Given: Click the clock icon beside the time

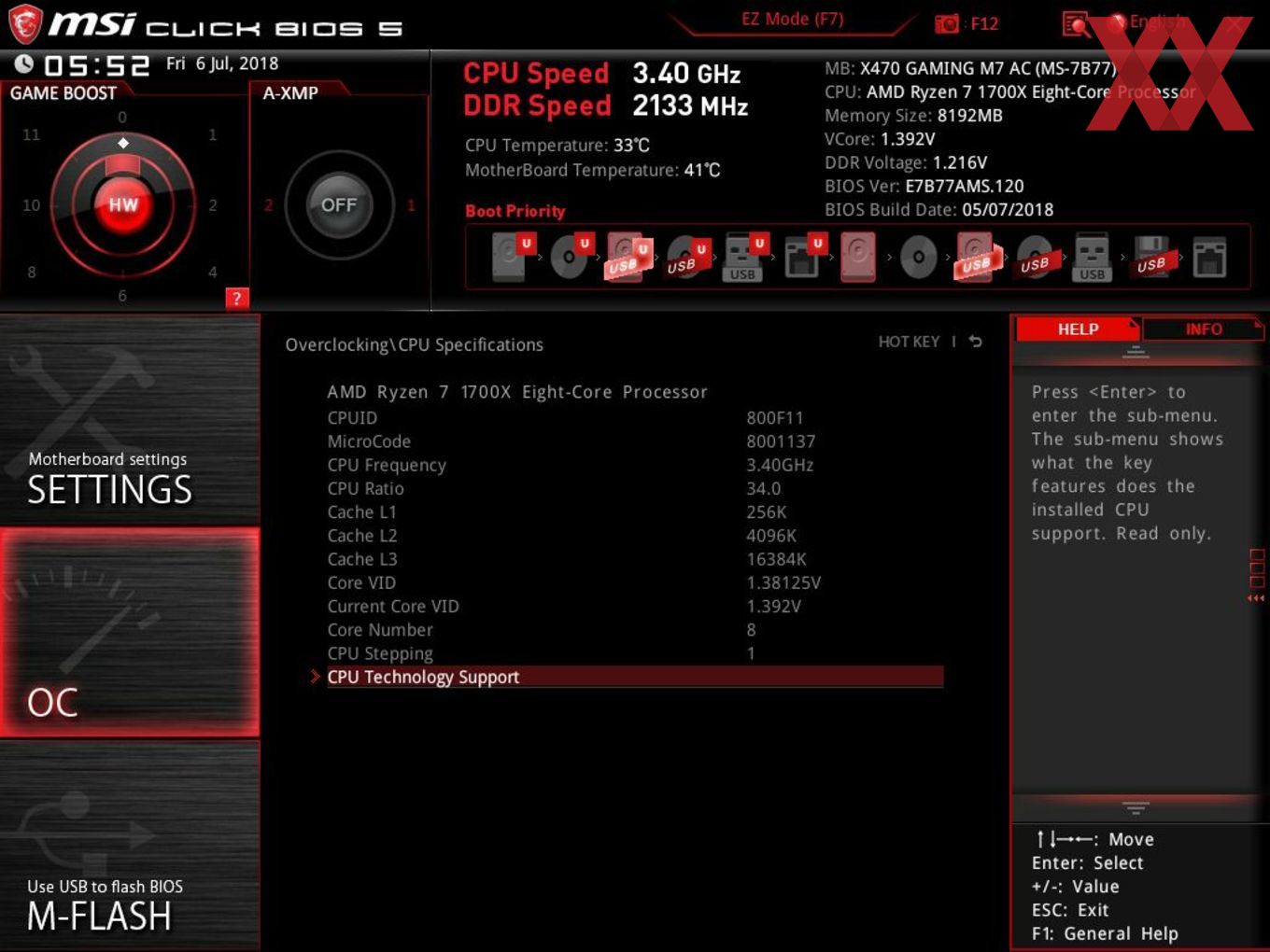Looking at the screenshot, I should click(x=24, y=63).
